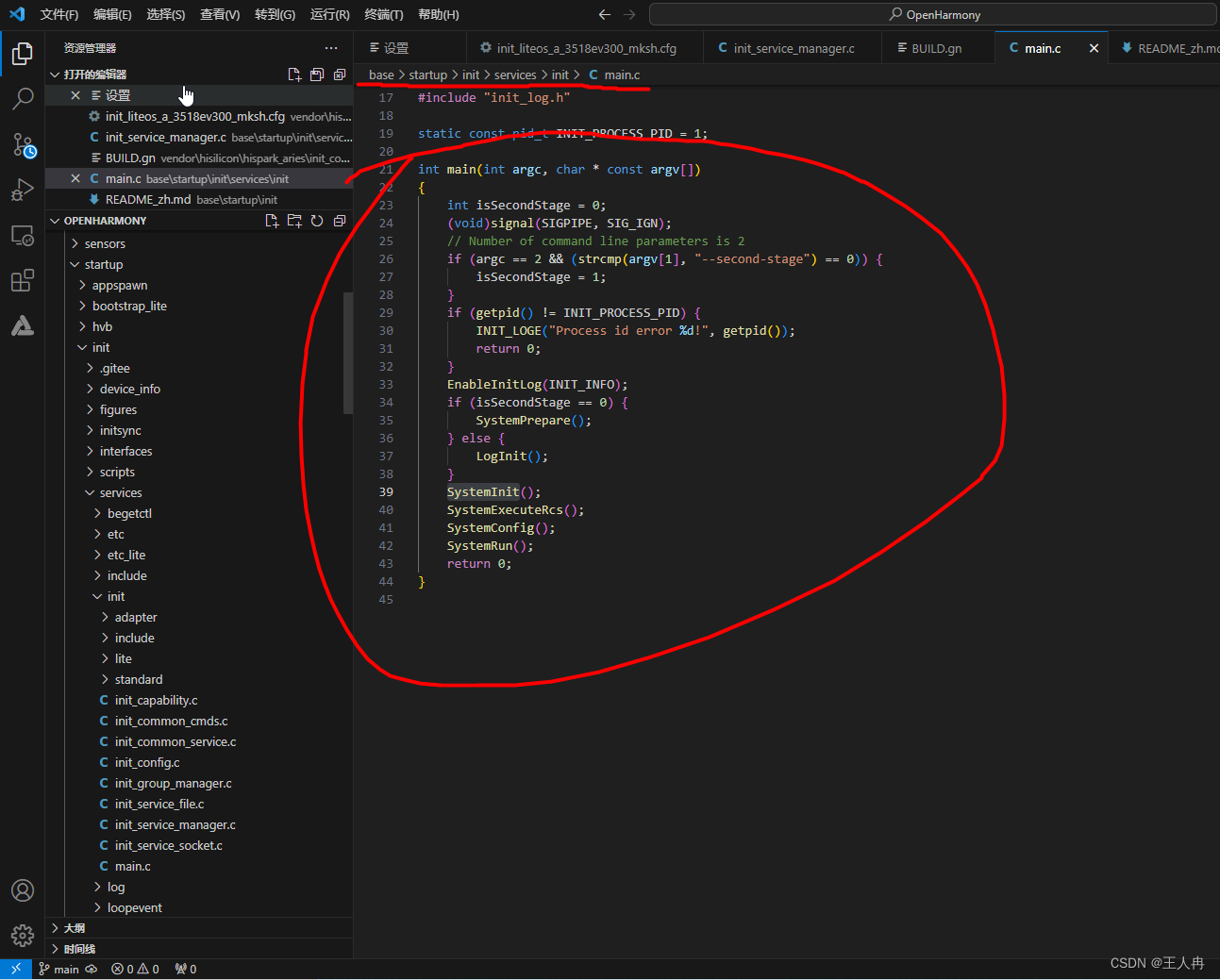Open the Accounts menu icon
Image resolution: width=1220 pixels, height=980 pixels.
pos(23,890)
